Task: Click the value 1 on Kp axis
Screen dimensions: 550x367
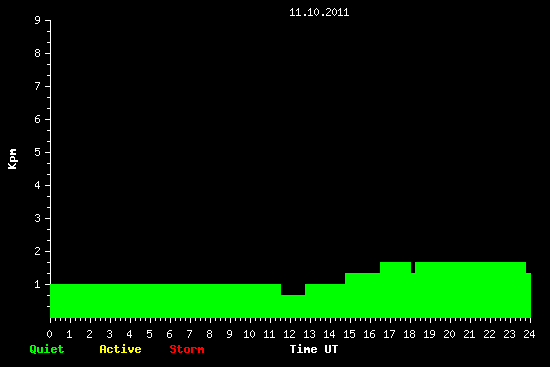Action: [x=38, y=285]
